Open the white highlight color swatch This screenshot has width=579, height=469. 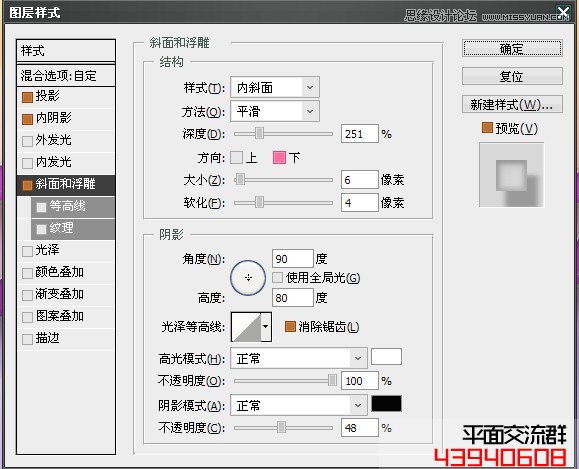click(386, 357)
